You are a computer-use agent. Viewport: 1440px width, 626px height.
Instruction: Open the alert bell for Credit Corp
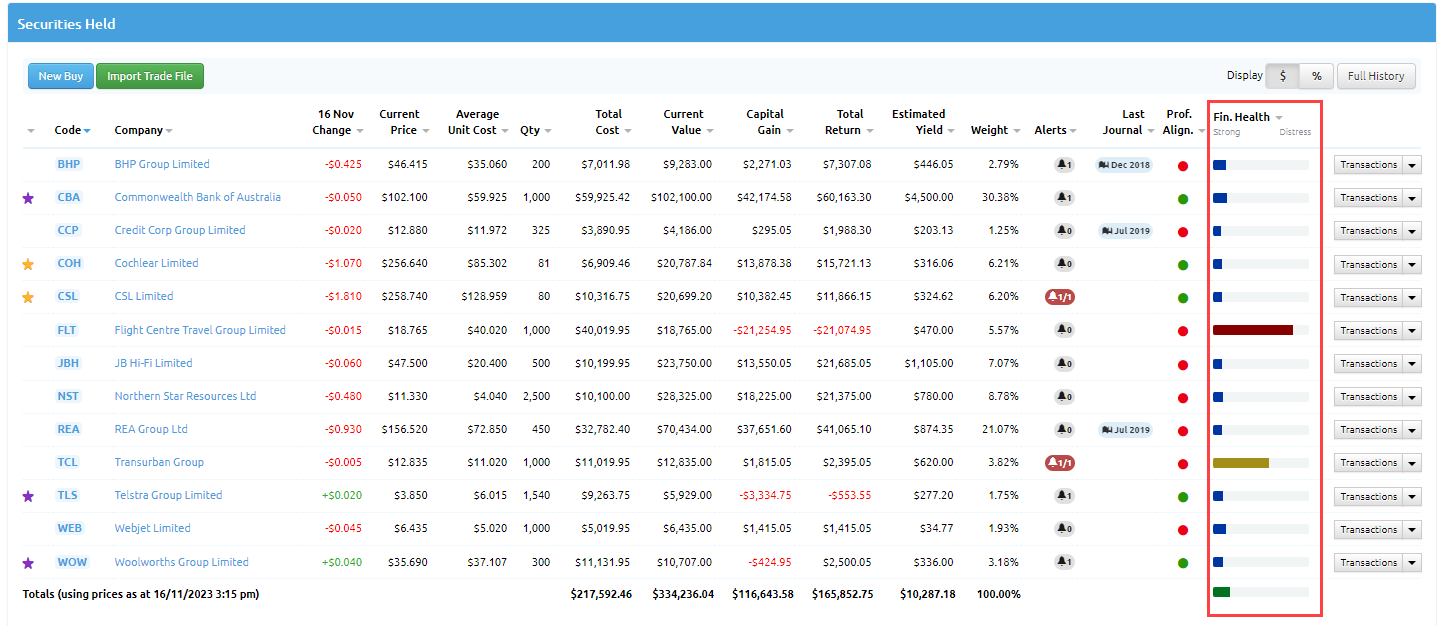(x=1064, y=231)
